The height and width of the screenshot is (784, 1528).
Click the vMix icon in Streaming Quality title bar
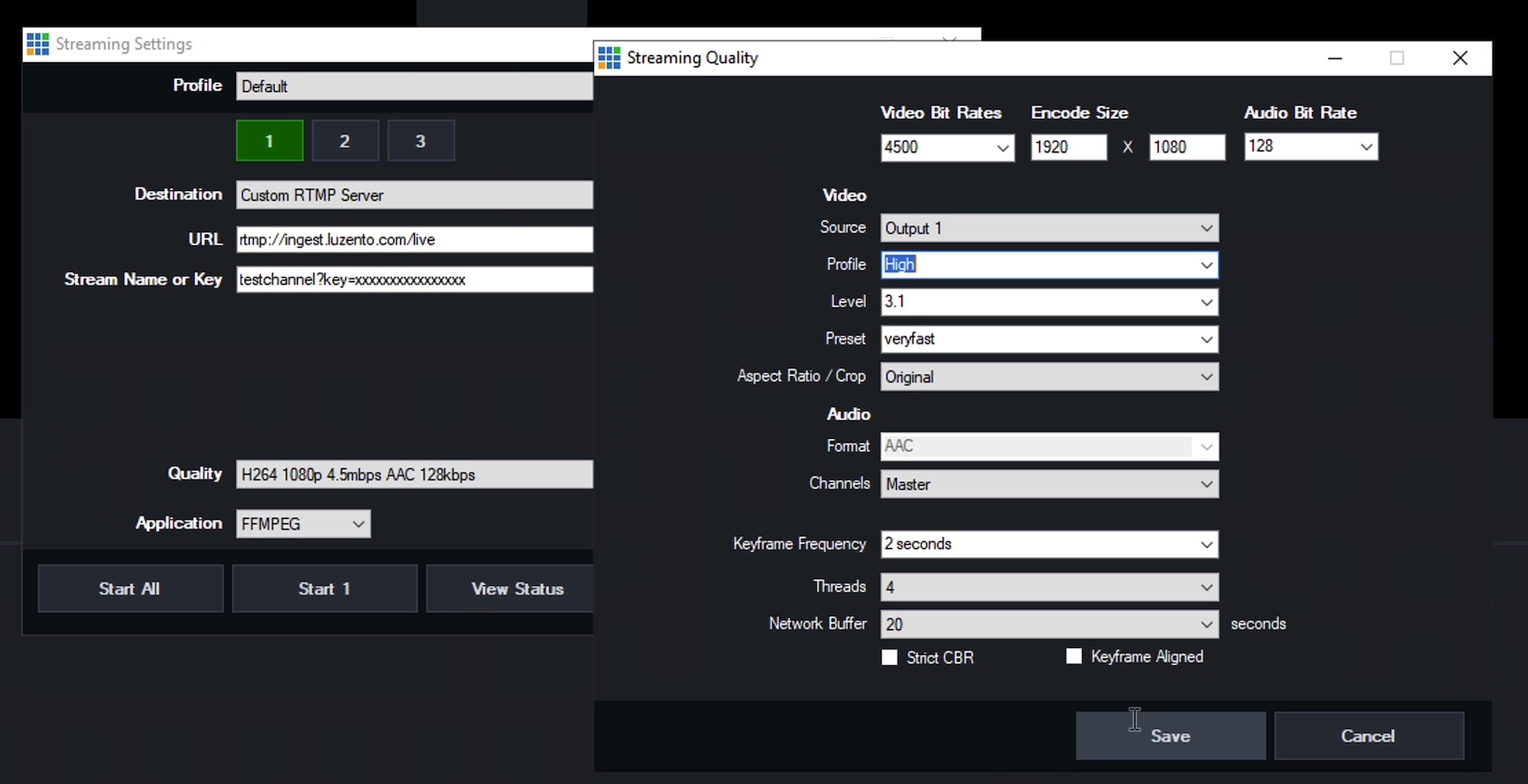pos(609,58)
